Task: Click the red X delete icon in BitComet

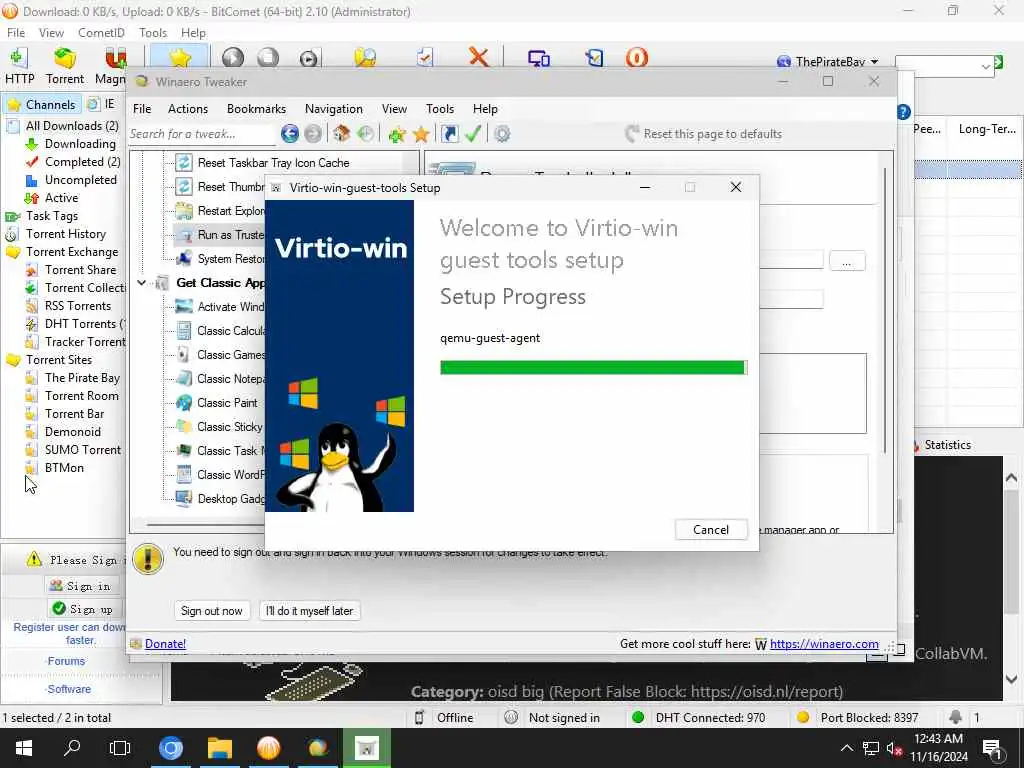Action: click(479, 57)
